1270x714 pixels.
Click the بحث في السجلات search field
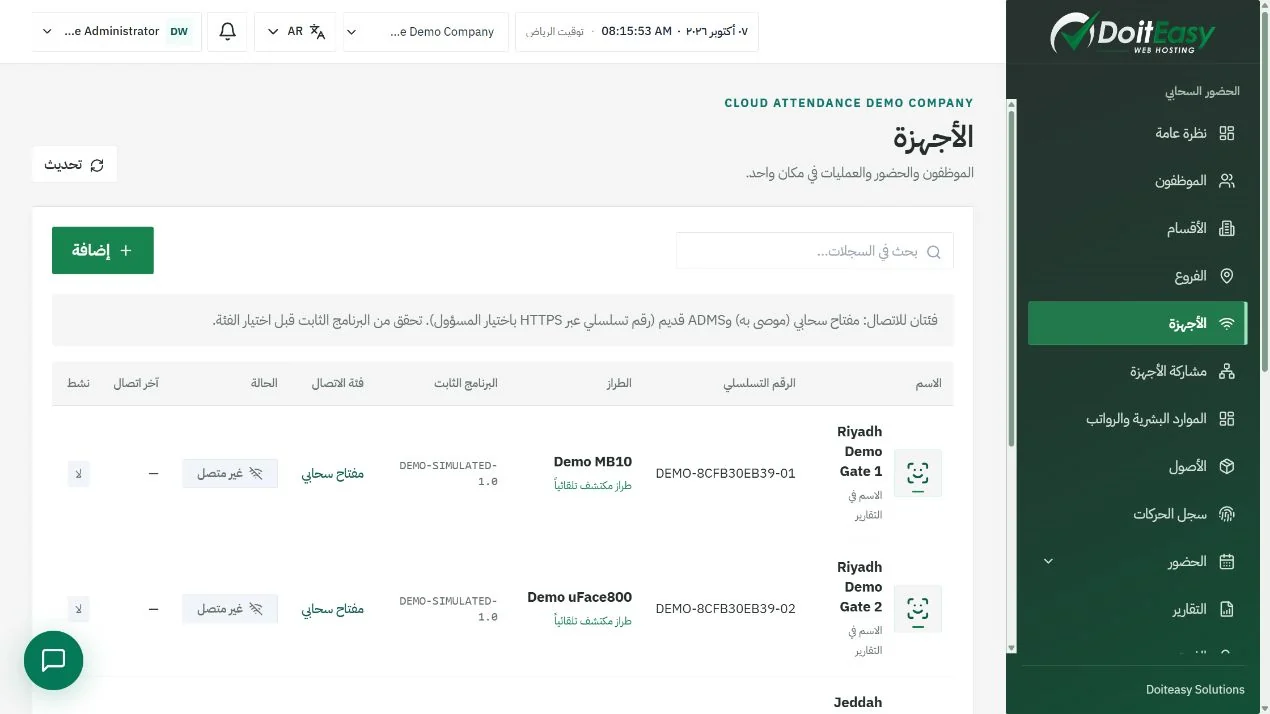point(815,251)
